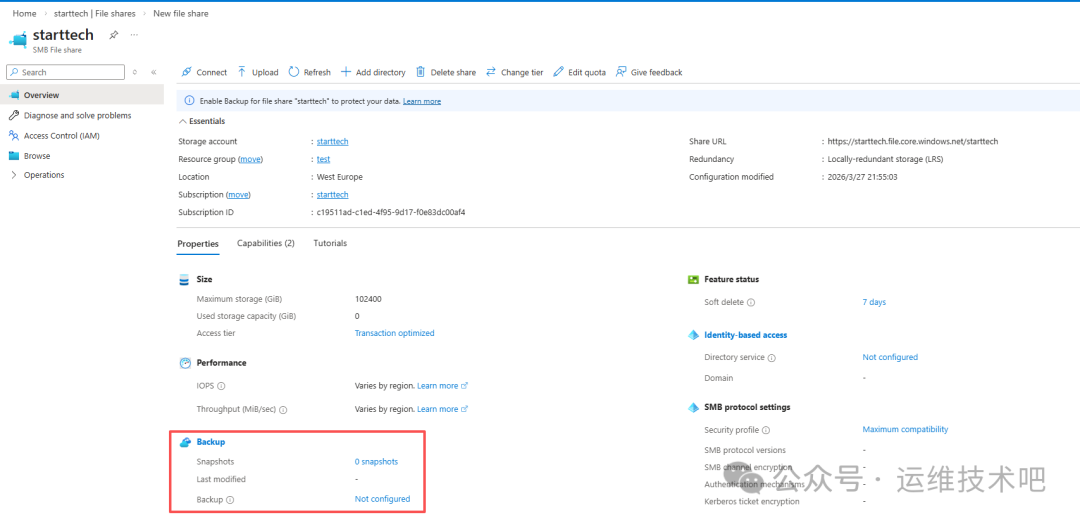Open Overview in the sidebar
The width and height of the screenshot is (1080, 522).
82,95
